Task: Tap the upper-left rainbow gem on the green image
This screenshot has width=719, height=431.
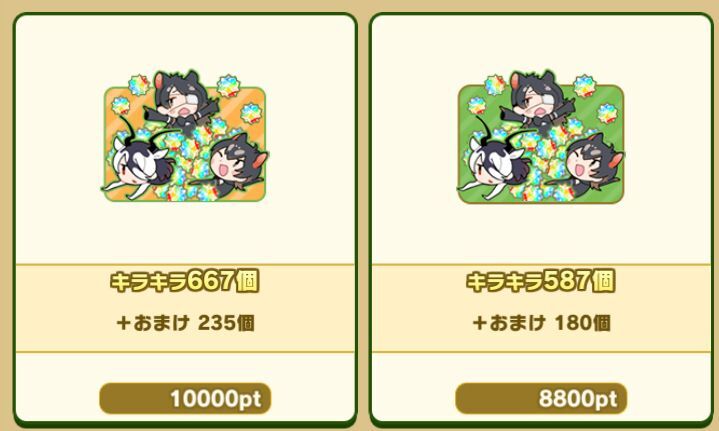Action: (495, 85)
